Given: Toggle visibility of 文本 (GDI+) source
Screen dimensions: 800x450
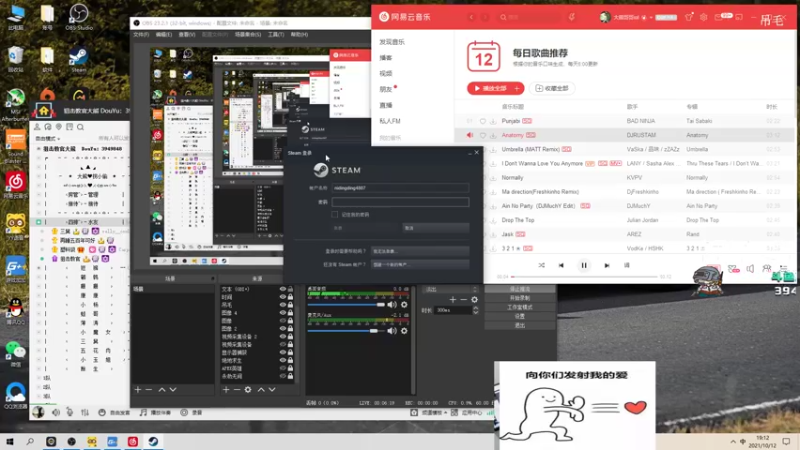Looking at the screenshot, I should [282, 289].
